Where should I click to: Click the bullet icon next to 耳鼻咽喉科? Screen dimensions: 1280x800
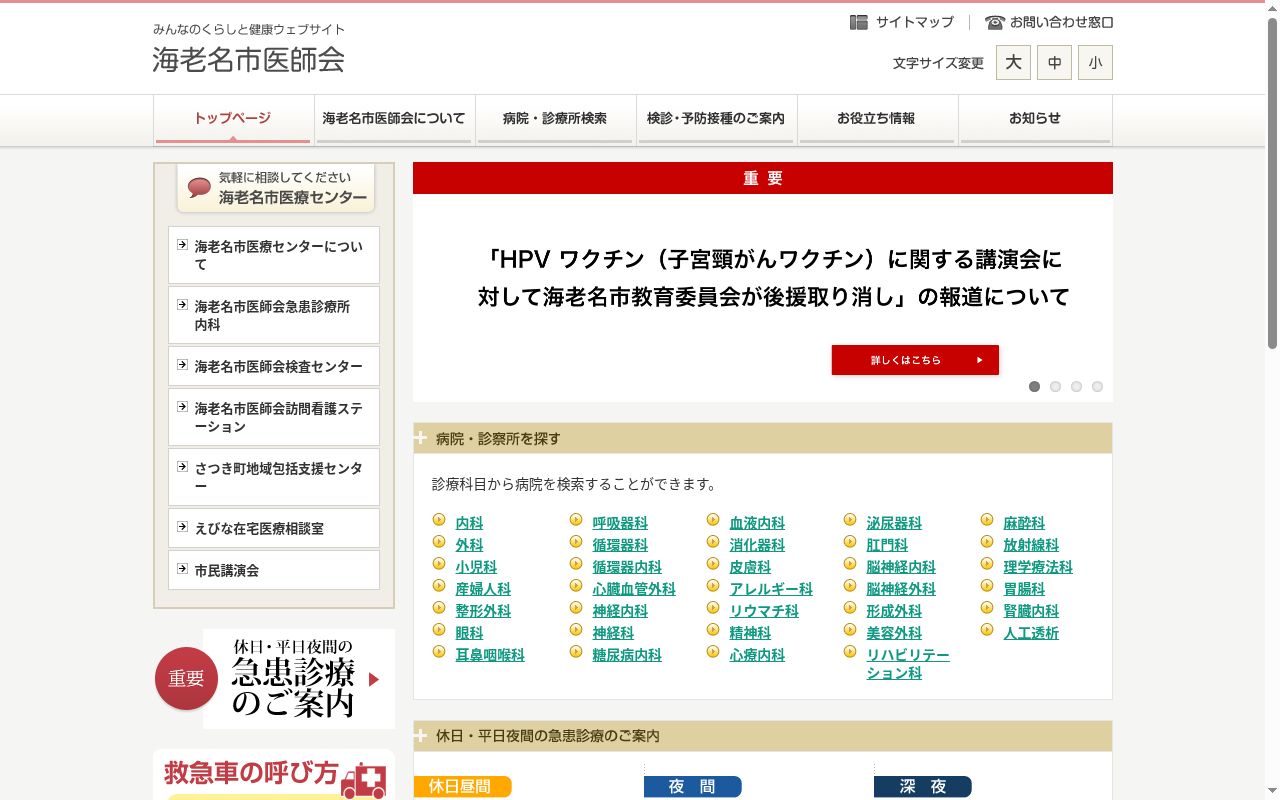[439, 653]
